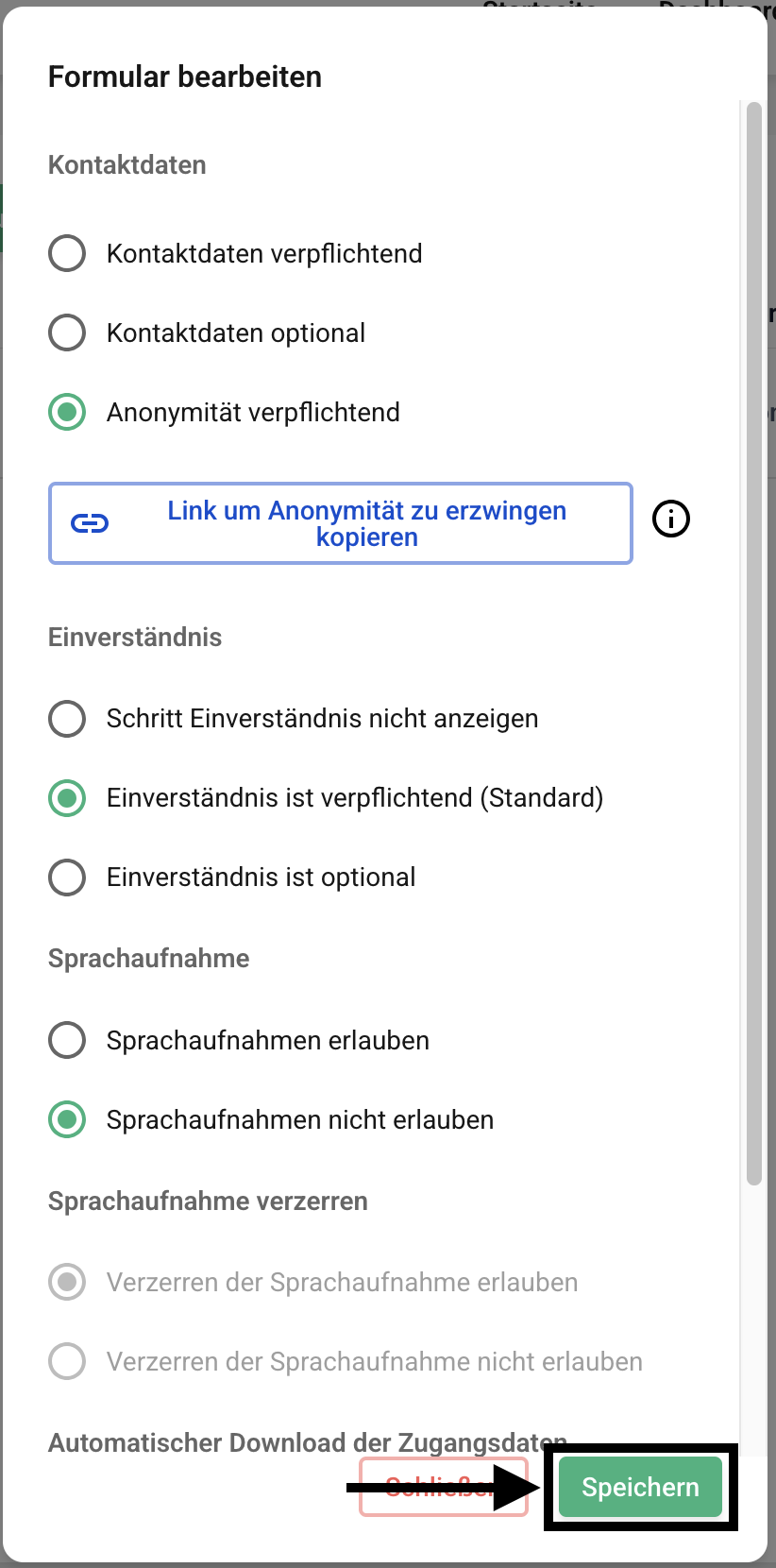Select "Einverständnis ist verpflichtend (Standard)"
Image resolution: width=776 pixels, height=1568 pixels.
(x=67, y=797)
